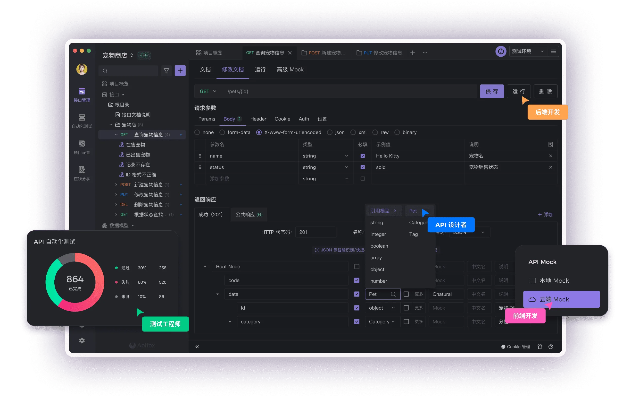Click into the sidebar search field
This screenshot has height=400, width=631.
pyautogui.click(x=125, y=71)
